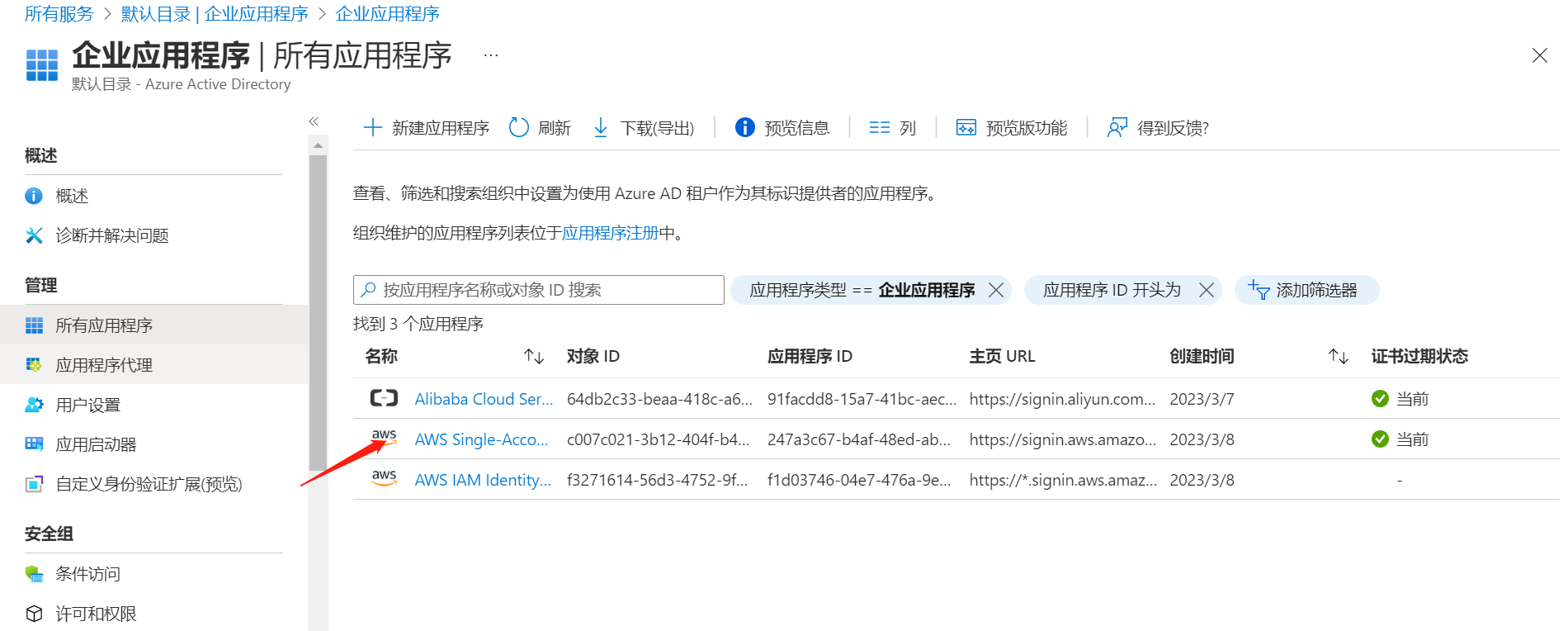Click the search magnifier icon
This screenshot has width=1568, height=631.
point(369,289)
